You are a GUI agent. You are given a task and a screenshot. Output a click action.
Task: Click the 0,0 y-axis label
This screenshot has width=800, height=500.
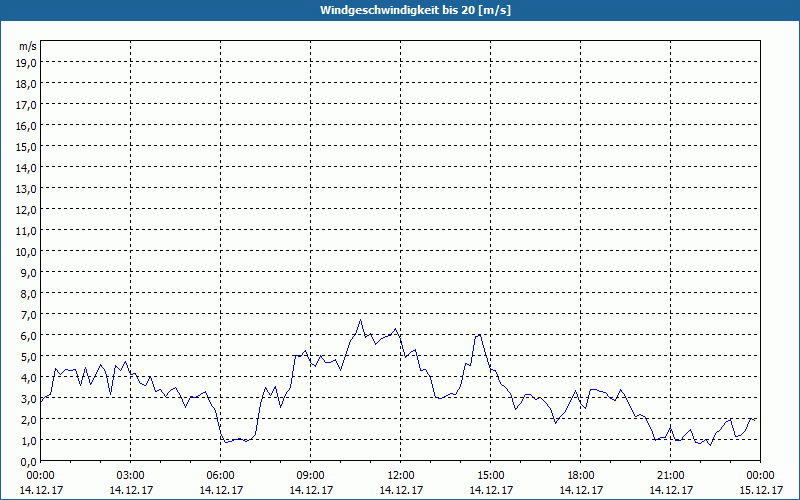[30, 462]
